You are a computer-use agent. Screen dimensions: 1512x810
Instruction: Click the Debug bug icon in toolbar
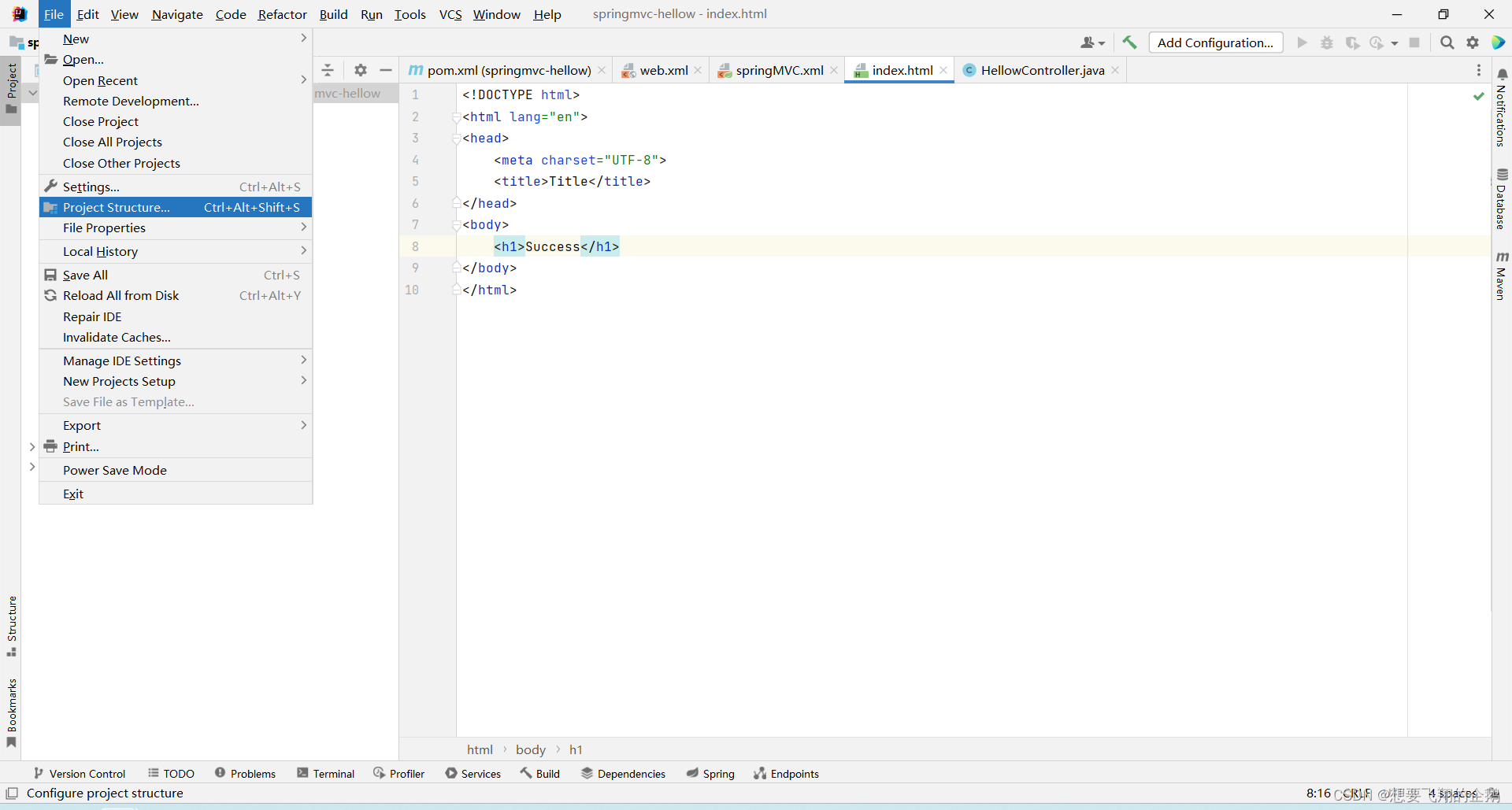pos(1327,43)
